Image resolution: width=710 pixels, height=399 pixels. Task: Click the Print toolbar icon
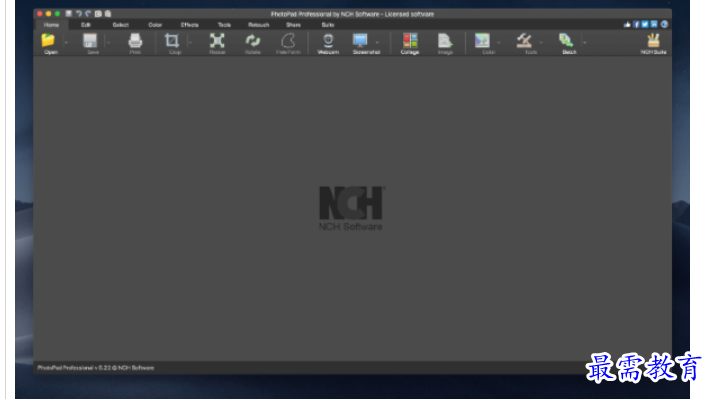click(135, 41)
